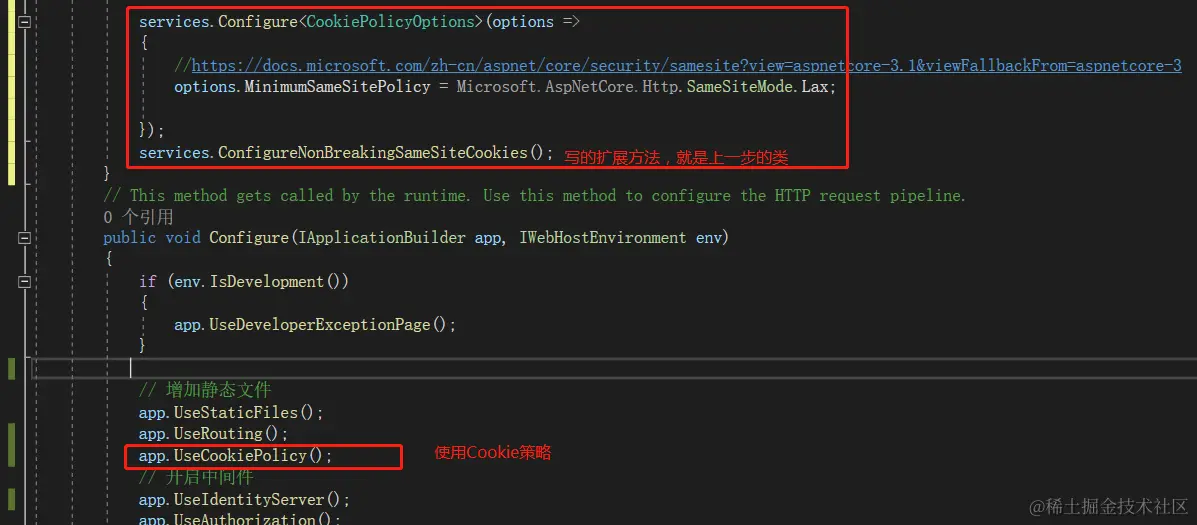Image resolution: width=1197 pixels, height=525 pixels.
Task: Click the app.UseCookiePolicy() line
Action: [x=236, y=456]
